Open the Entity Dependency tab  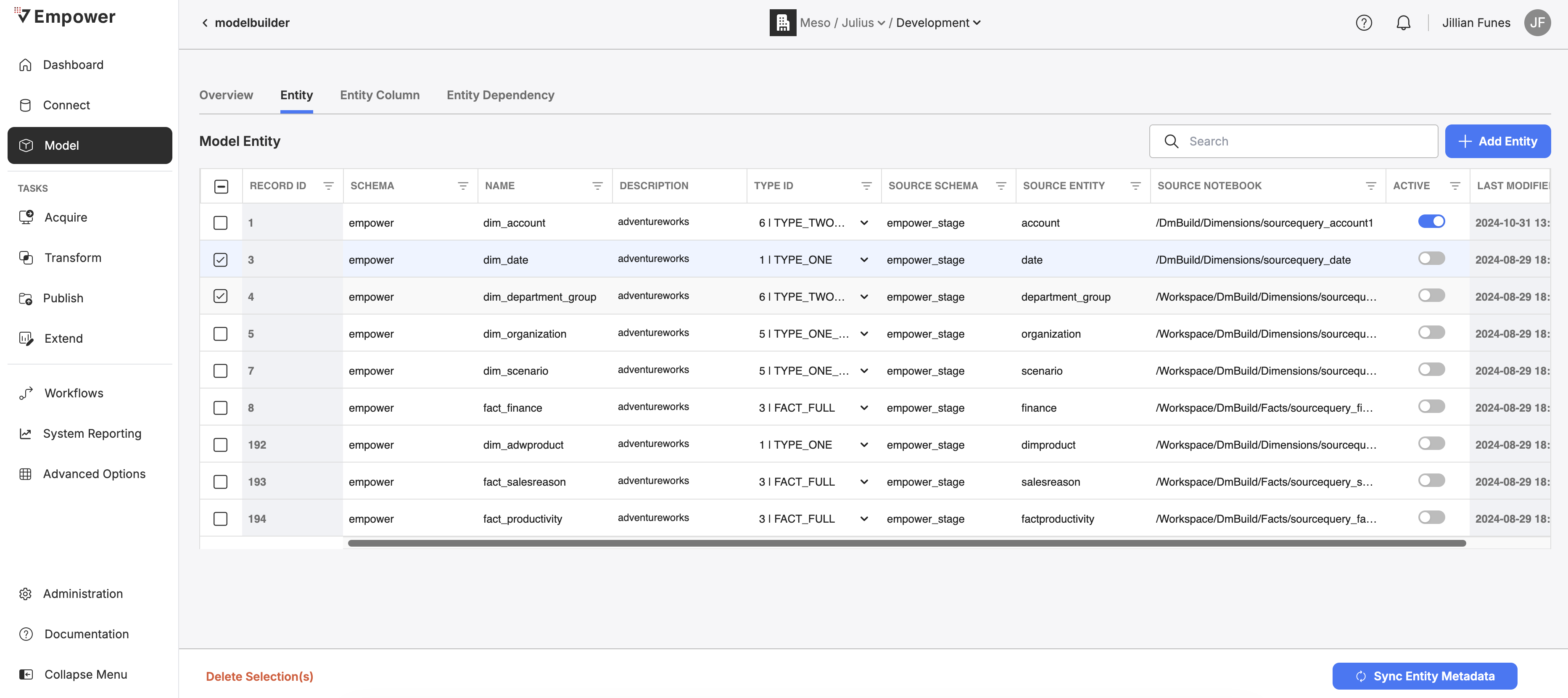[x=500, y=95]
